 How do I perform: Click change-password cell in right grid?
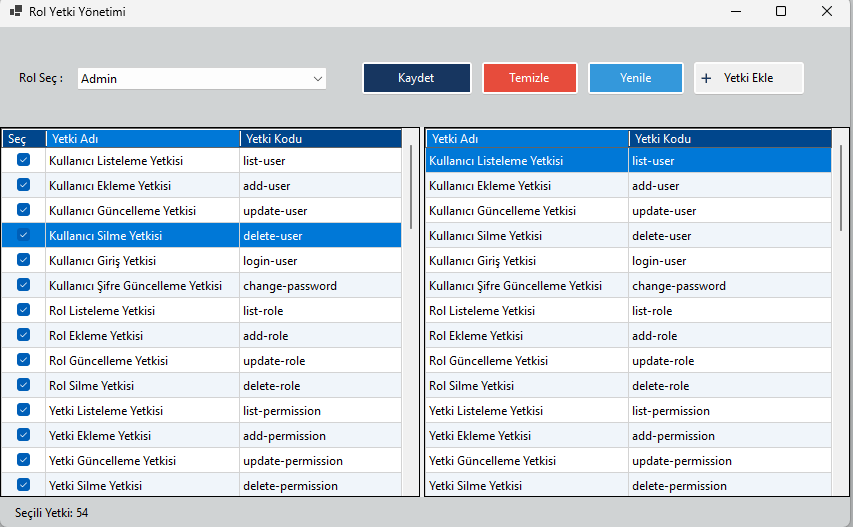pos(730,286)
